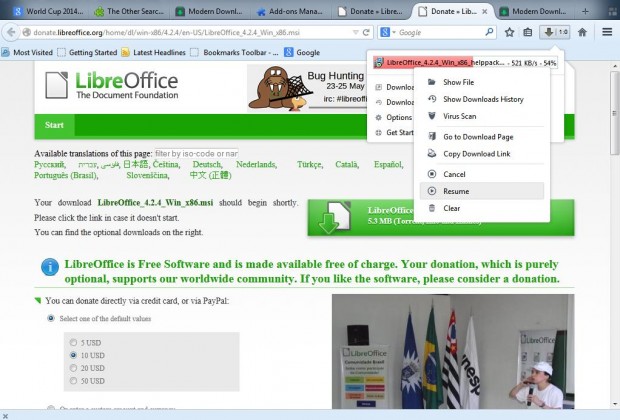This screenshot has width=620, height=420.
Task: Select the 10 USD donation radio button
Action: (73, 355)
